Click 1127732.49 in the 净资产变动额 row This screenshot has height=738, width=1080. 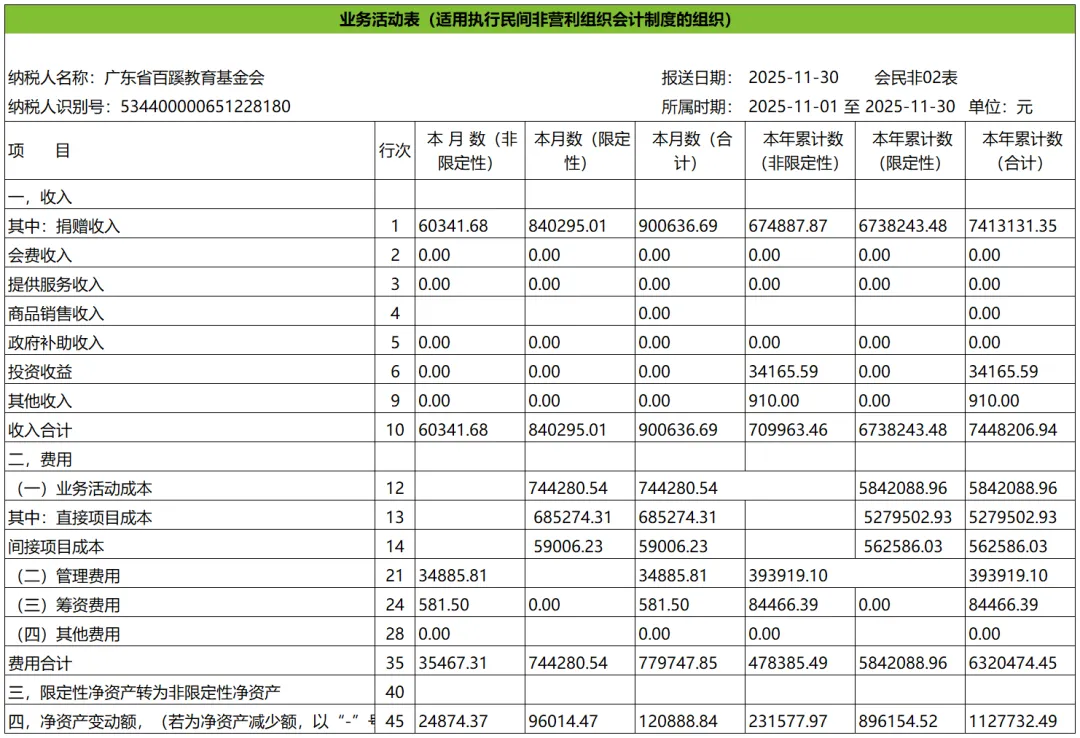point(1012,721)
